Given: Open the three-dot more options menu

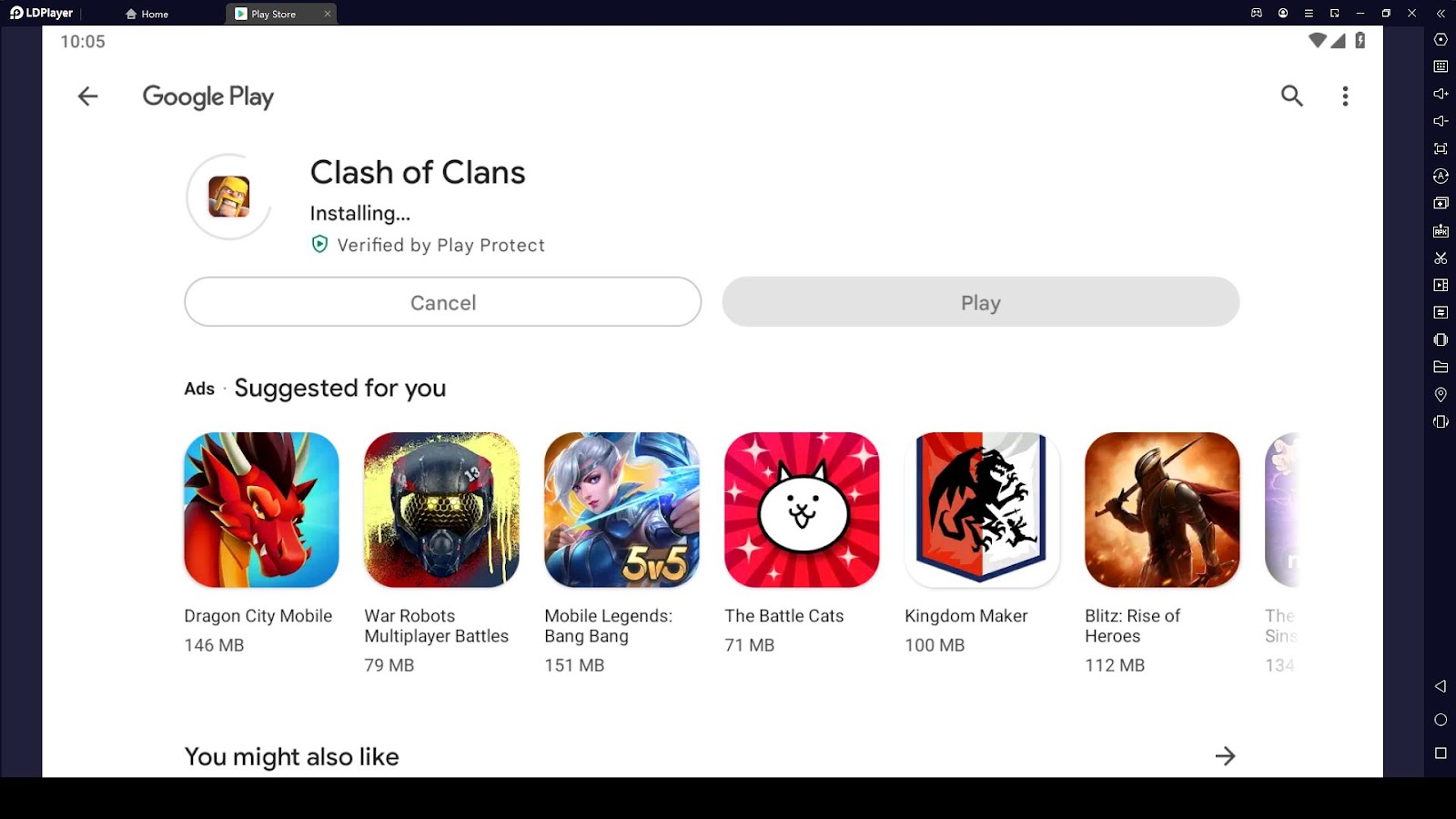Looking at the screenshot, I should (1345, 96).
